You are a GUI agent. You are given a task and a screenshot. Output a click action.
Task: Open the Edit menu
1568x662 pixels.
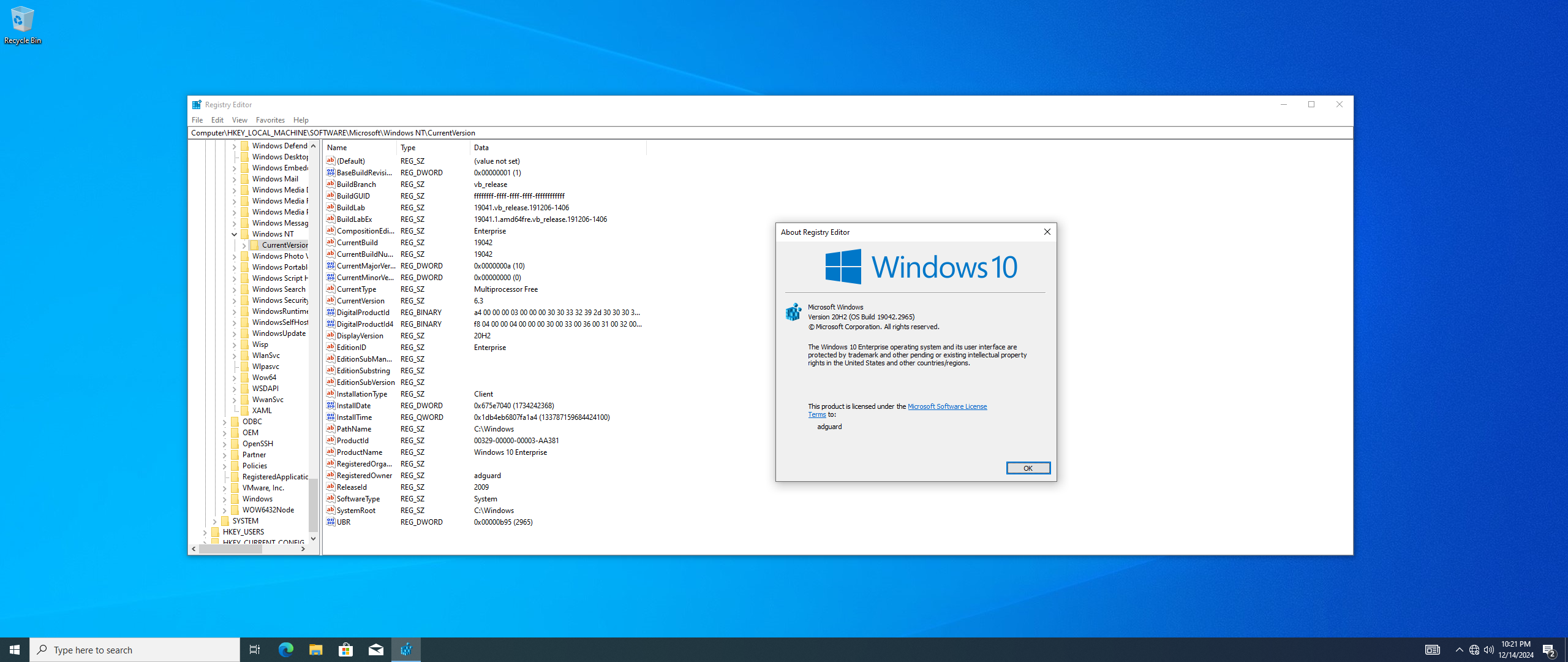[217, 120]
